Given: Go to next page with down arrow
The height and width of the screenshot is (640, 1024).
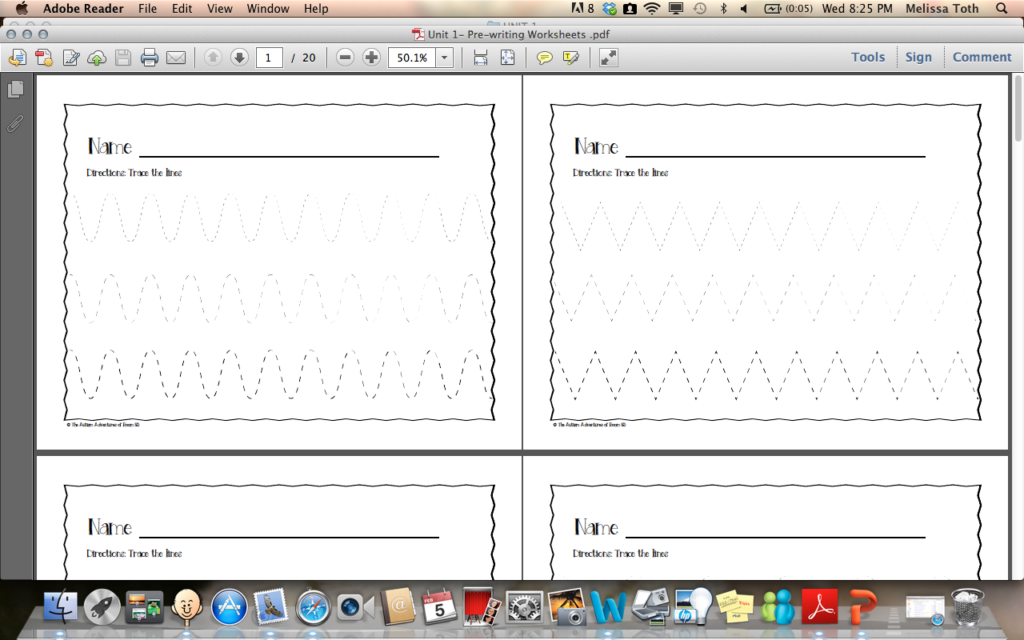Looking at the screenshot, I should click(x=239, y=57).
